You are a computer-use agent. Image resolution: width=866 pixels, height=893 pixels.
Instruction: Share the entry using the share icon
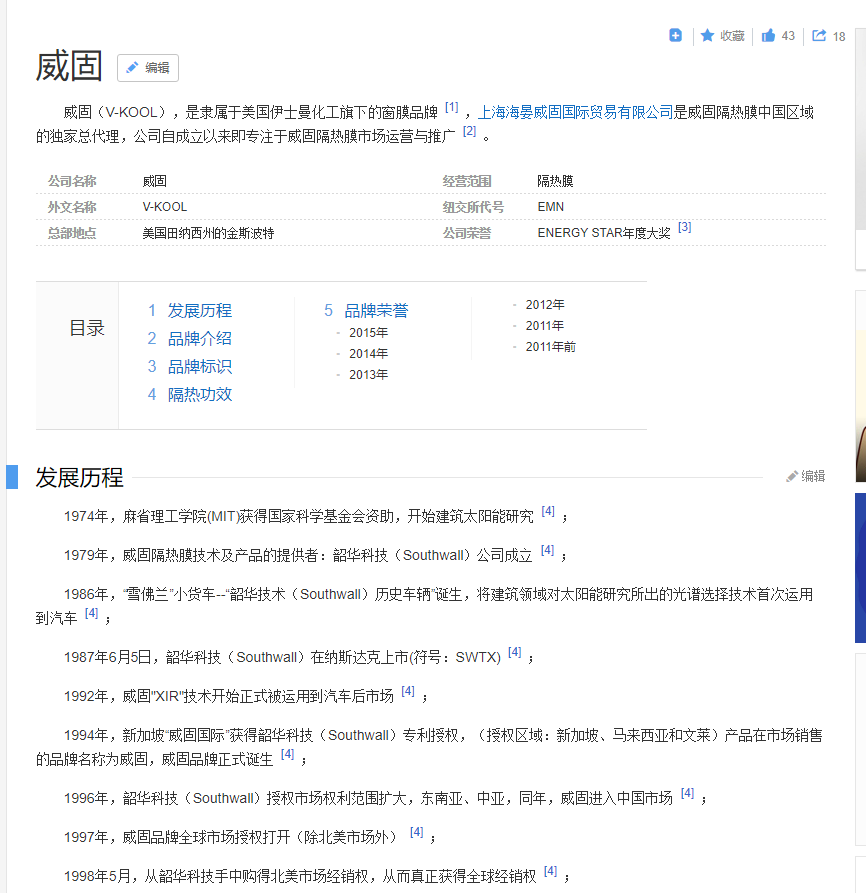click(x=819, y=35)
